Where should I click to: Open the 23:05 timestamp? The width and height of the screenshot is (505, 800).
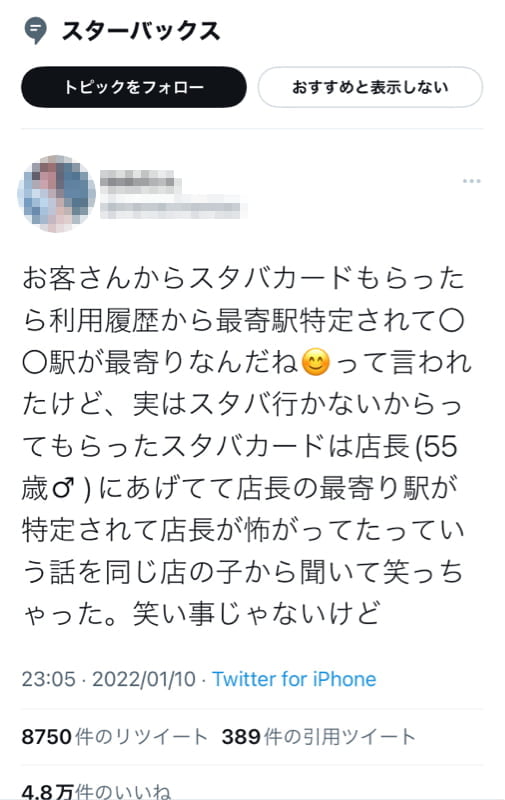tap(48, 679)
